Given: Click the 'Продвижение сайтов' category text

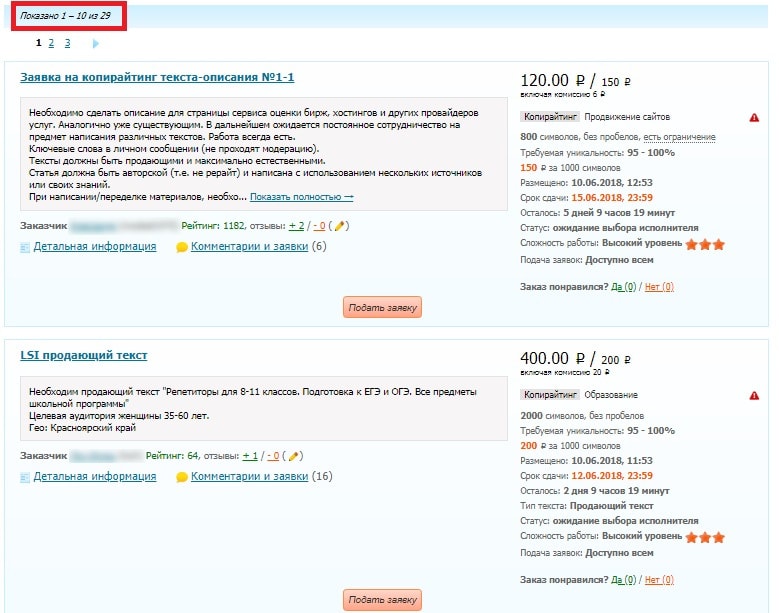Looking at the screenshot, I should pos(627,117).
